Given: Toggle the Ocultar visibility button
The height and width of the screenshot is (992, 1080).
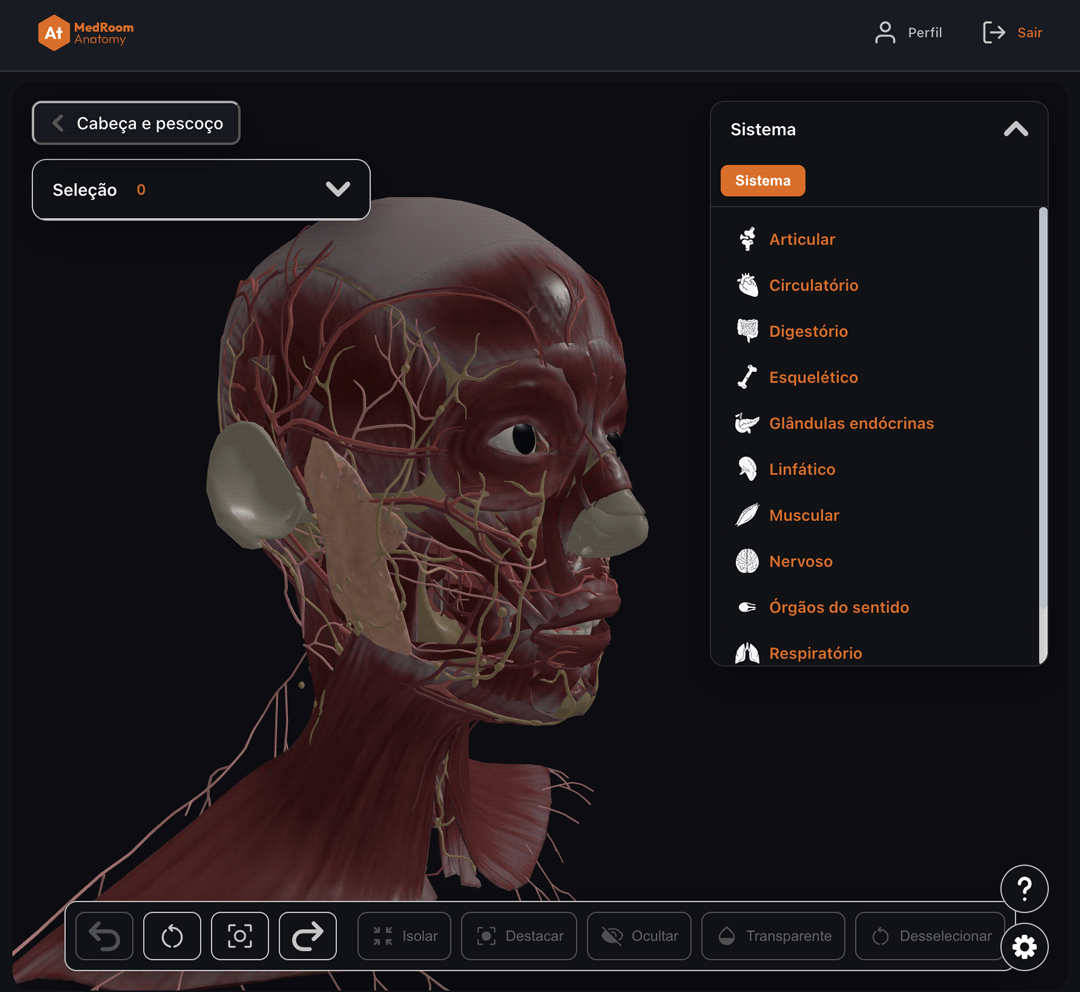Looking at the screenshot, I should pyautogui.click(x=639, y=936).
